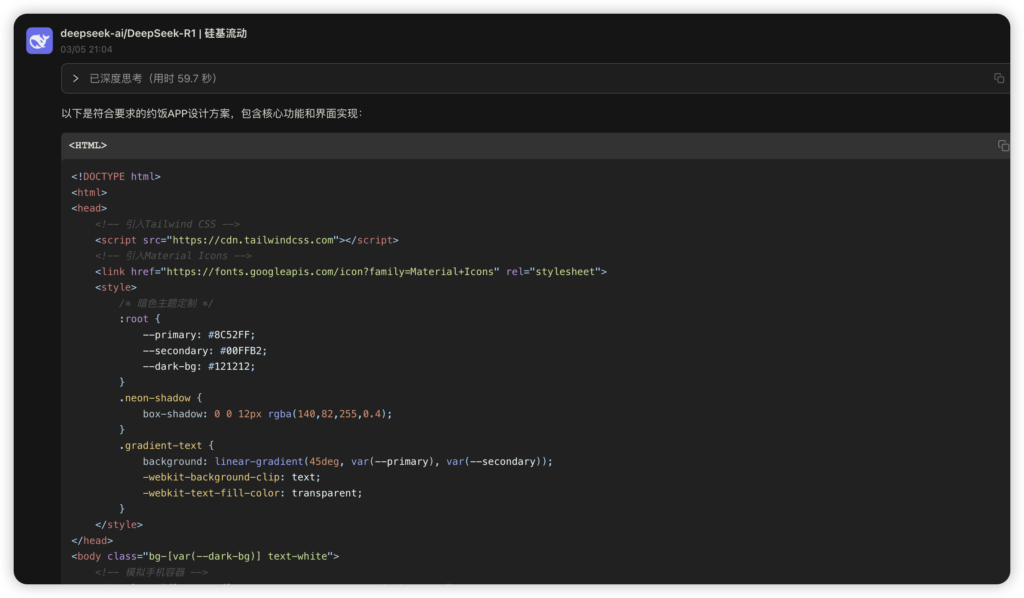The height and width of the screenshot is (598, 1024).
Task: Click the --dark-bg: #121212; line
Action: click(199, 367)
